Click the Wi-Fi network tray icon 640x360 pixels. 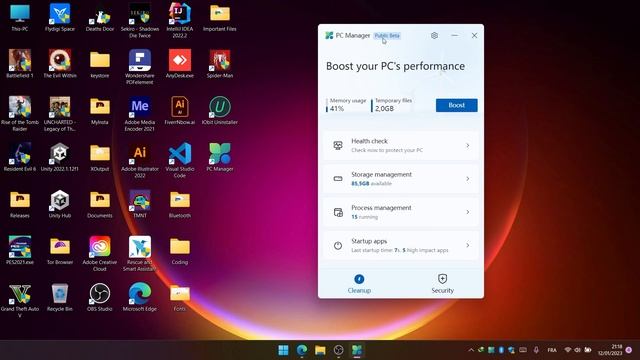[x=568, y=350]
